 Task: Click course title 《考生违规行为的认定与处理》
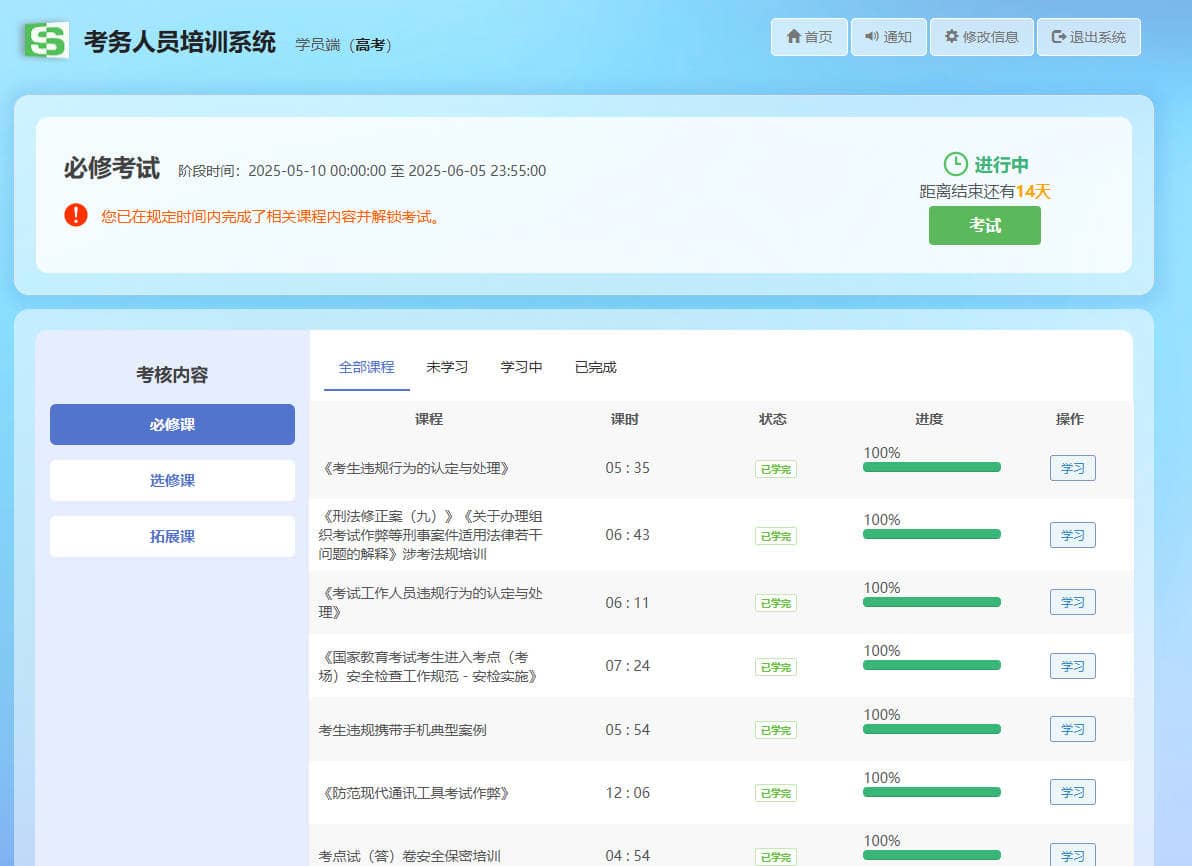[x=414, y=468]
